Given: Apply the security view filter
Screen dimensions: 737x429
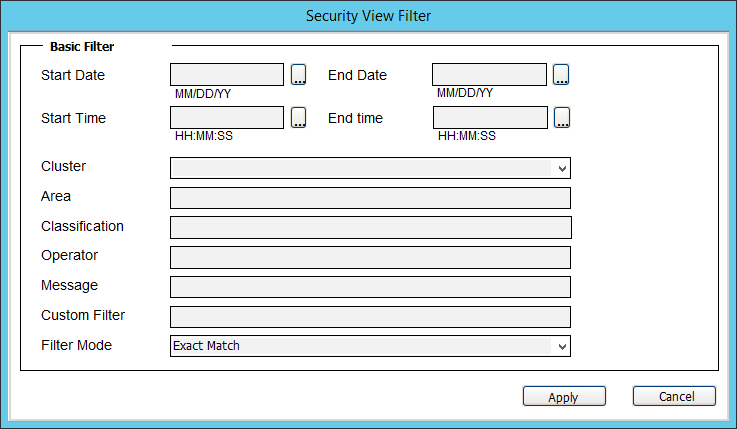Looking at the screenshot, I should coord(564,396).
